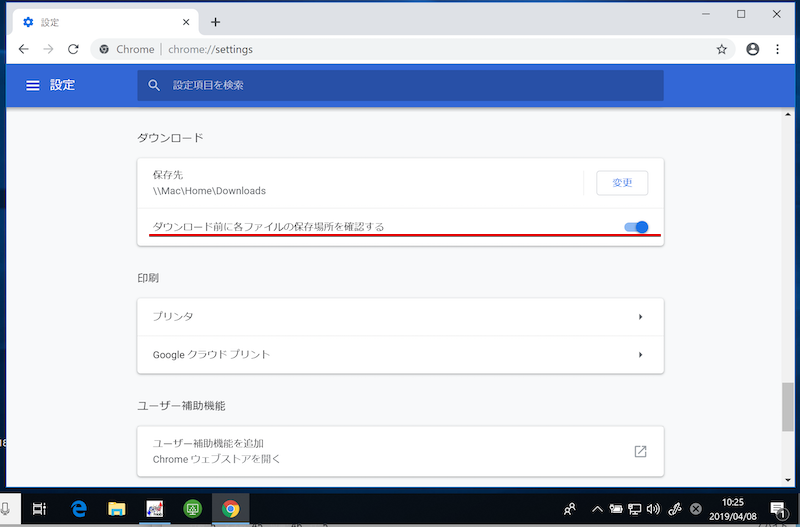Expand Google クラウド プリント row
The image size is (800, 527).
point(400,354)
